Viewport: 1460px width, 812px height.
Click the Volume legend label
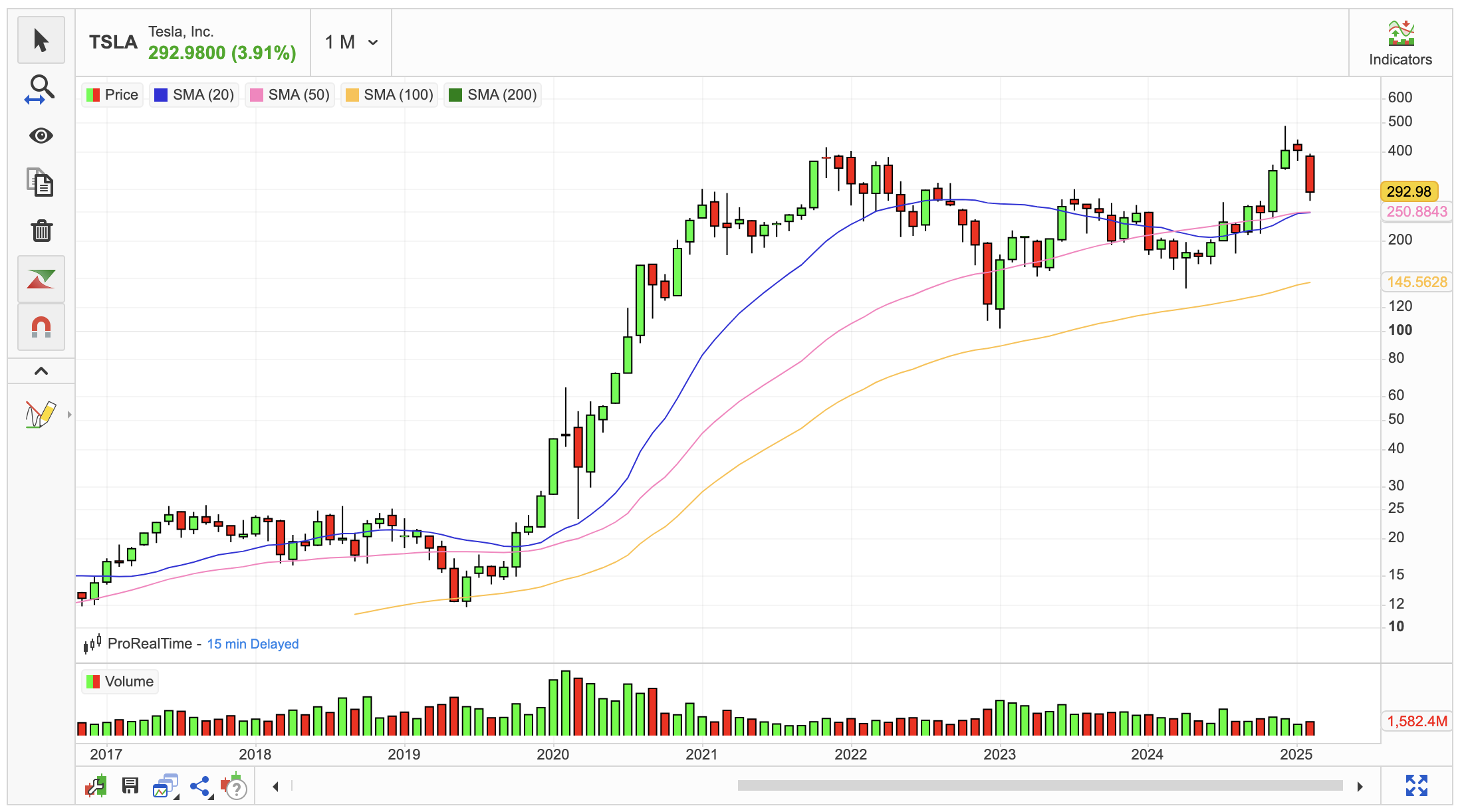coord(120,682)
